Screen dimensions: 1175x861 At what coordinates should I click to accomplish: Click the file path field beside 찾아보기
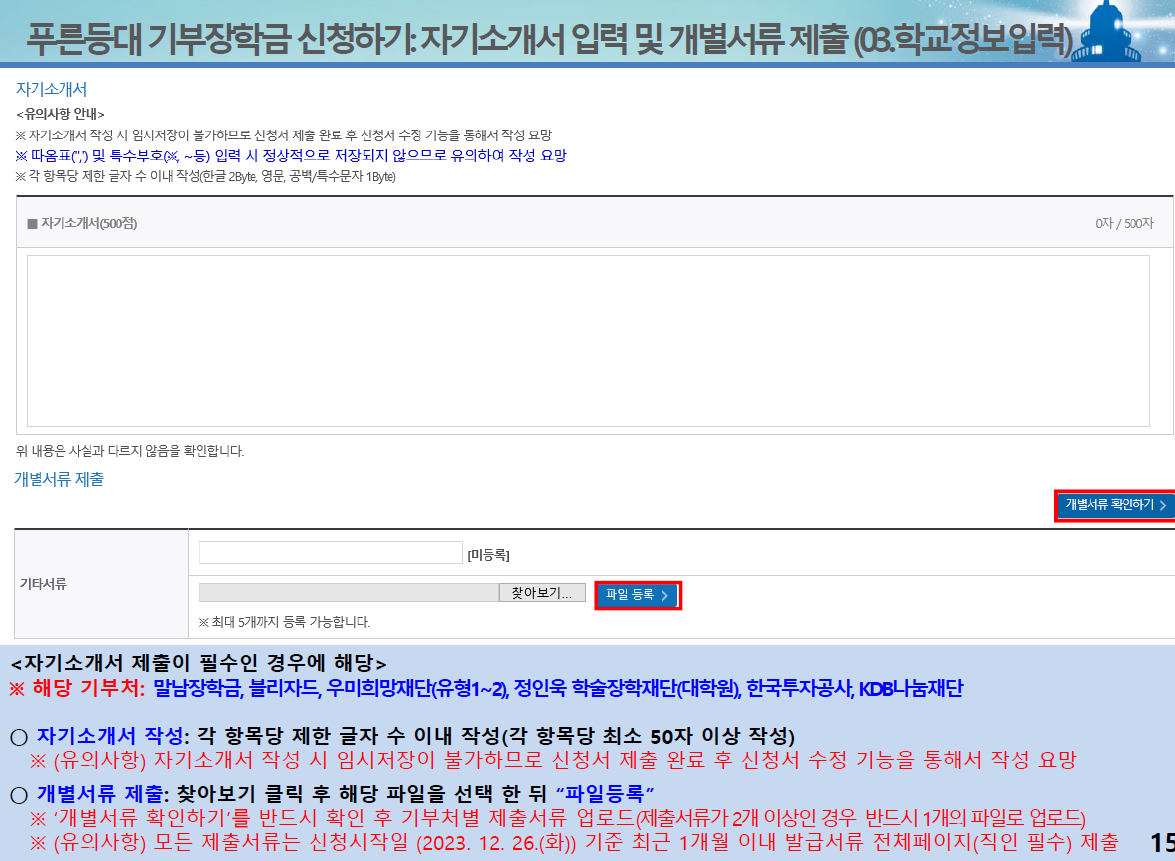click(x=350, y=591)
